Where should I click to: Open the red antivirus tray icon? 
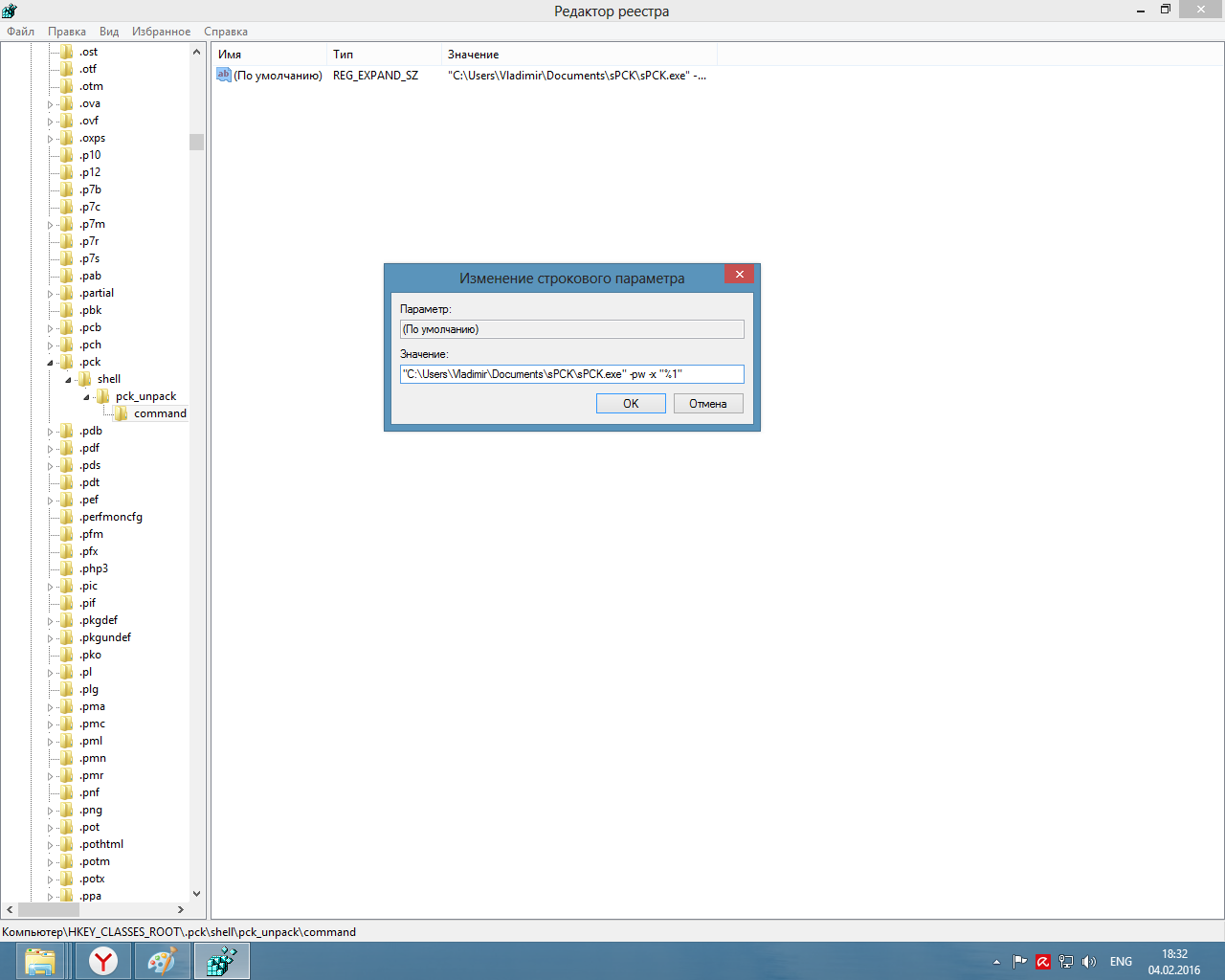click(1043, 962)
